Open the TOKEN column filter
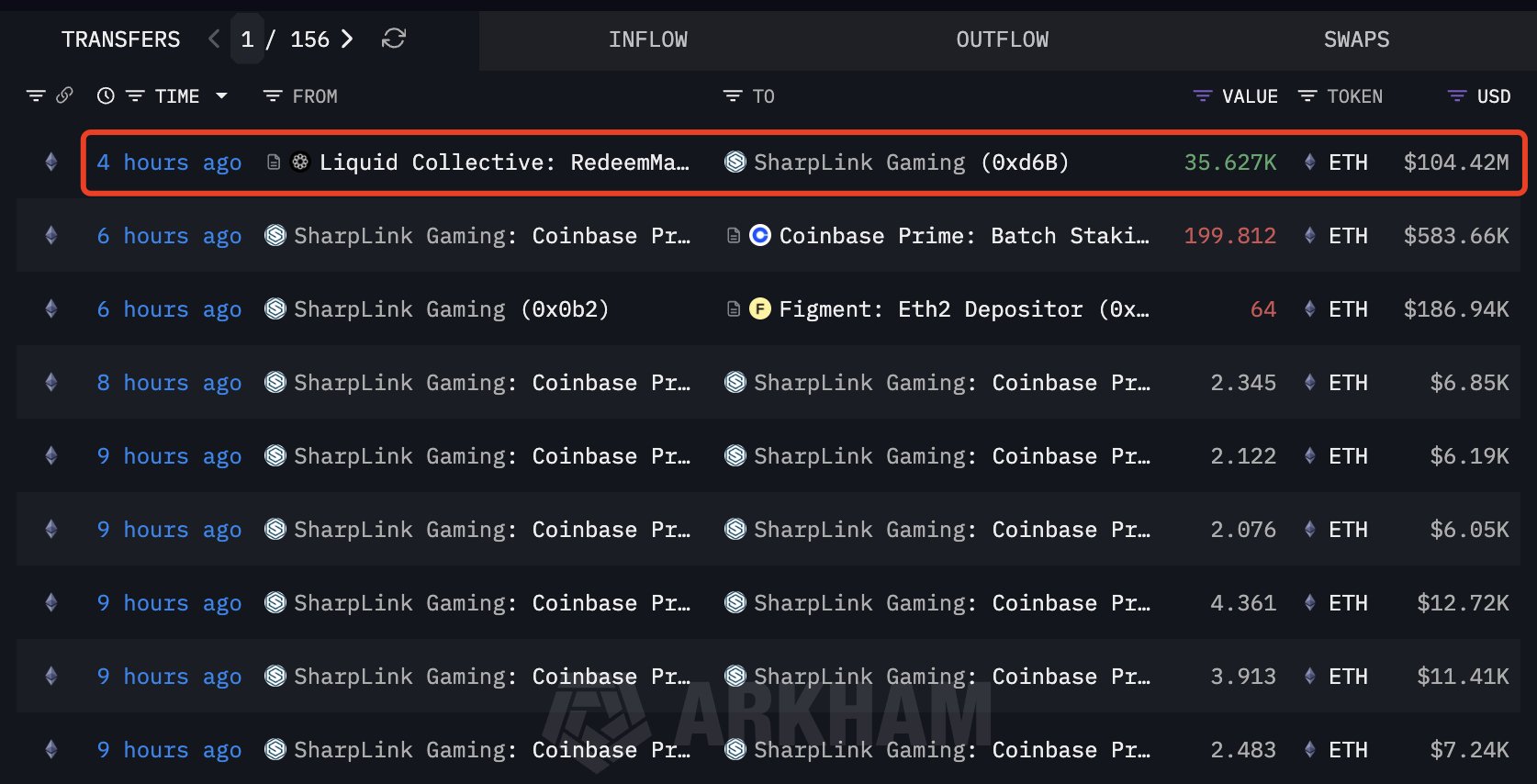The image size is (1537, 784). pos(1307,96)
